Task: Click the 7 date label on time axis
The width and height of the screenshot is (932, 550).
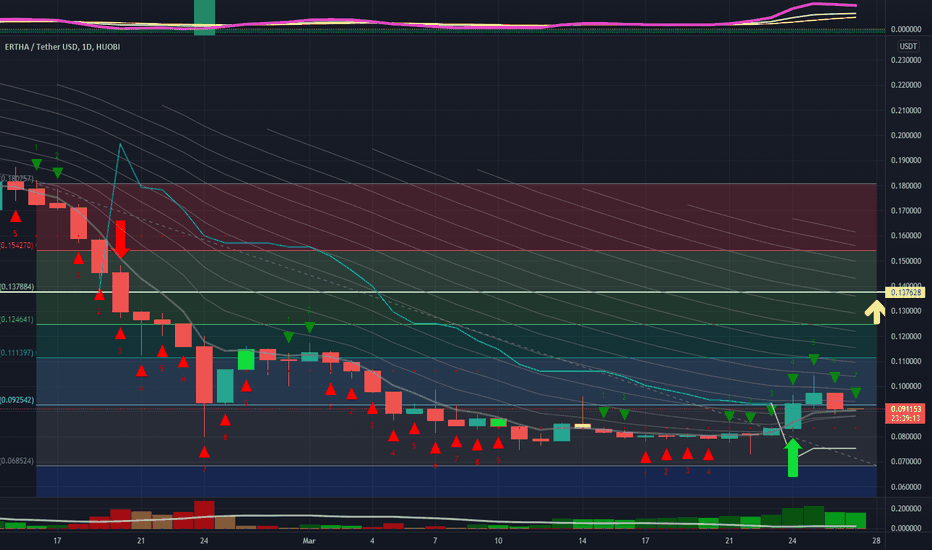Action: click(435, 540)
